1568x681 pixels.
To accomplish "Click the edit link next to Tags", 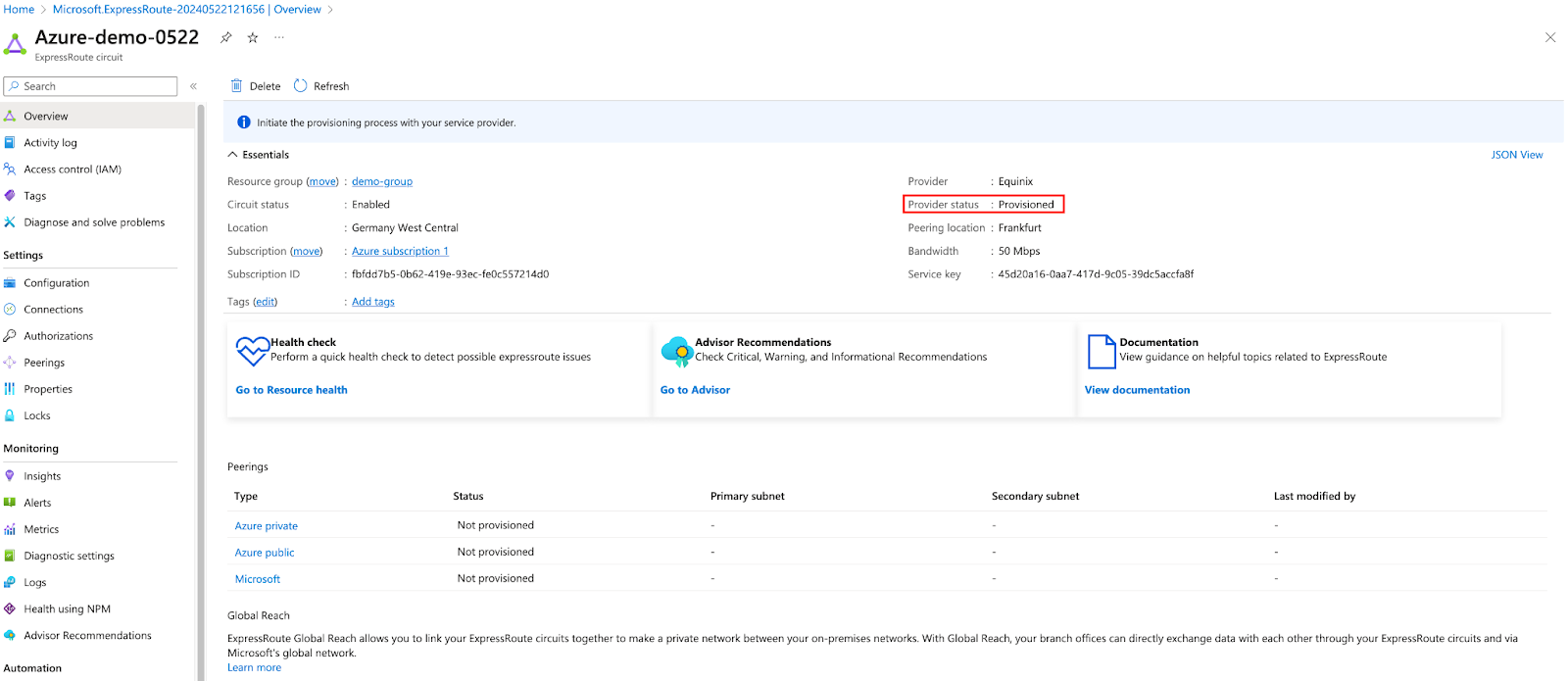I will 265,302.
